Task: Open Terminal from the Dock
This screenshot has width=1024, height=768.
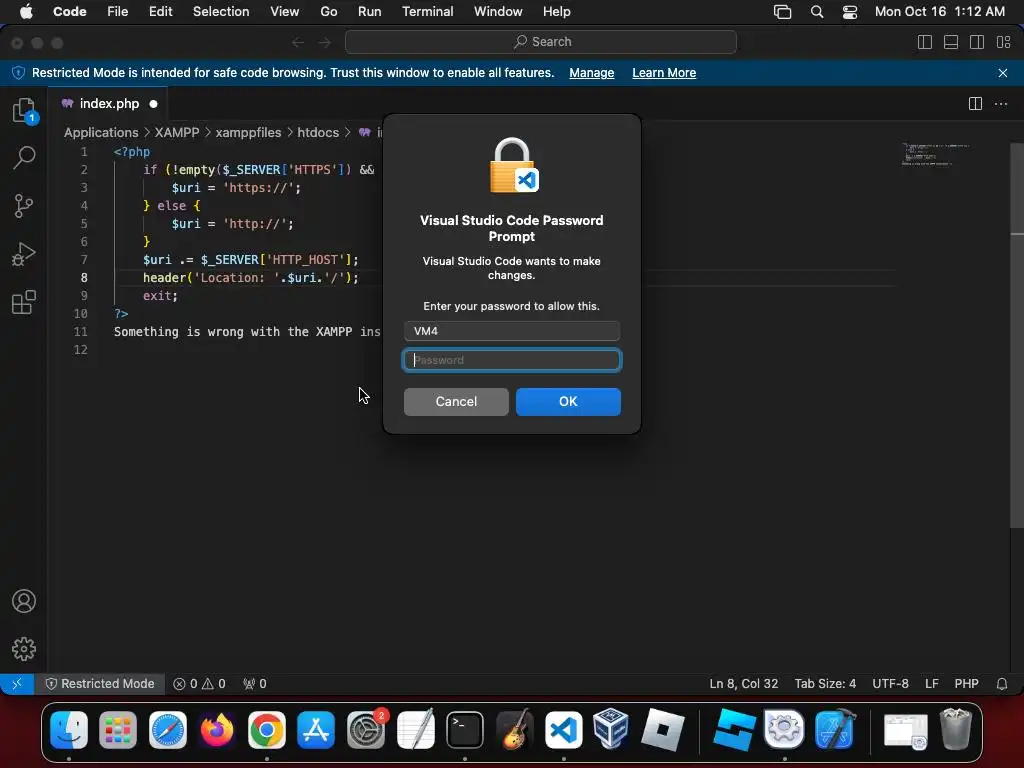Action: pyautogui.click(x=465, y=729)
